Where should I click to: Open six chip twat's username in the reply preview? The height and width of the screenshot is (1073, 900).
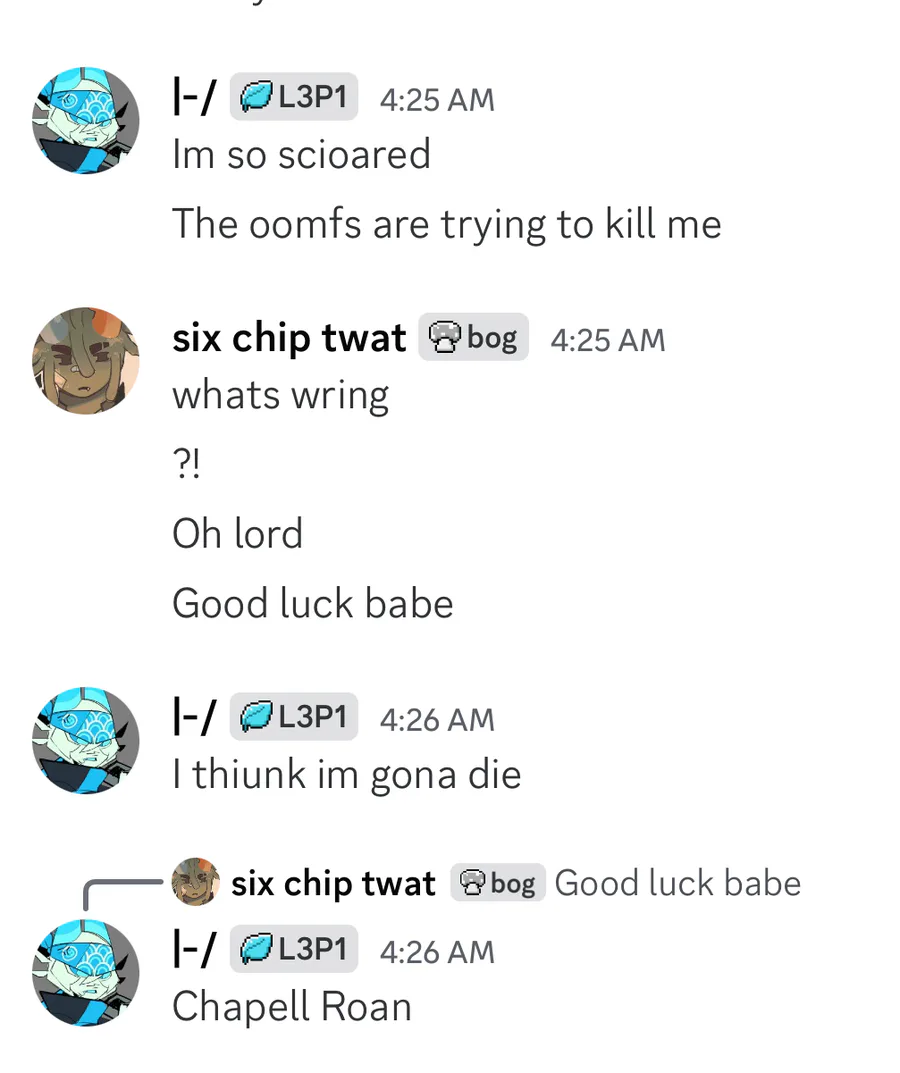[x=333, y=883]
